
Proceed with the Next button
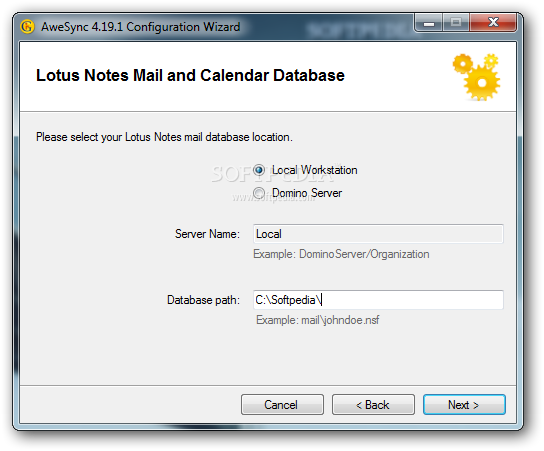pyautogui.click(x=464, y=405)
